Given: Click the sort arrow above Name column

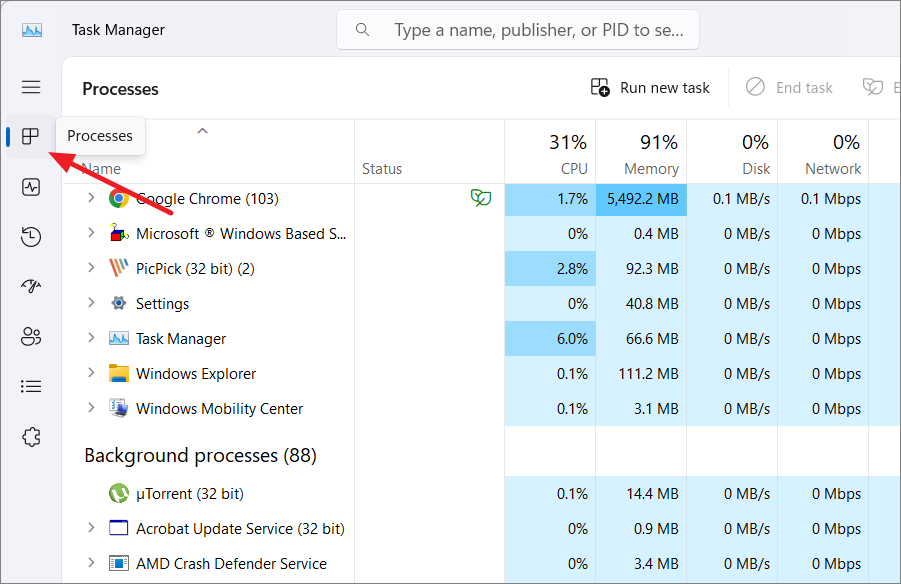Looking at the screenshot, I should pyautogui.click(x=202, y=131).
